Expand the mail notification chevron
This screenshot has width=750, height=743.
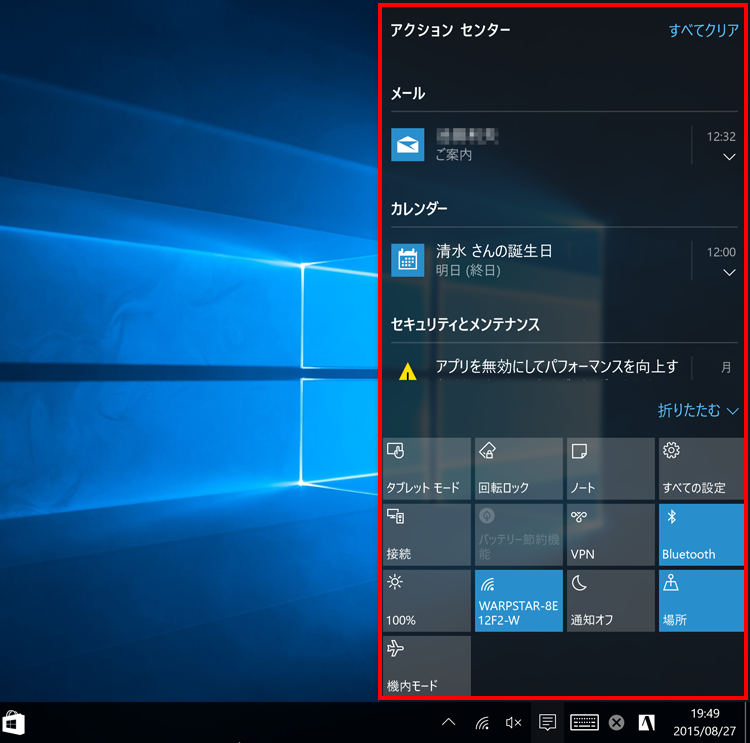(728, 157)
